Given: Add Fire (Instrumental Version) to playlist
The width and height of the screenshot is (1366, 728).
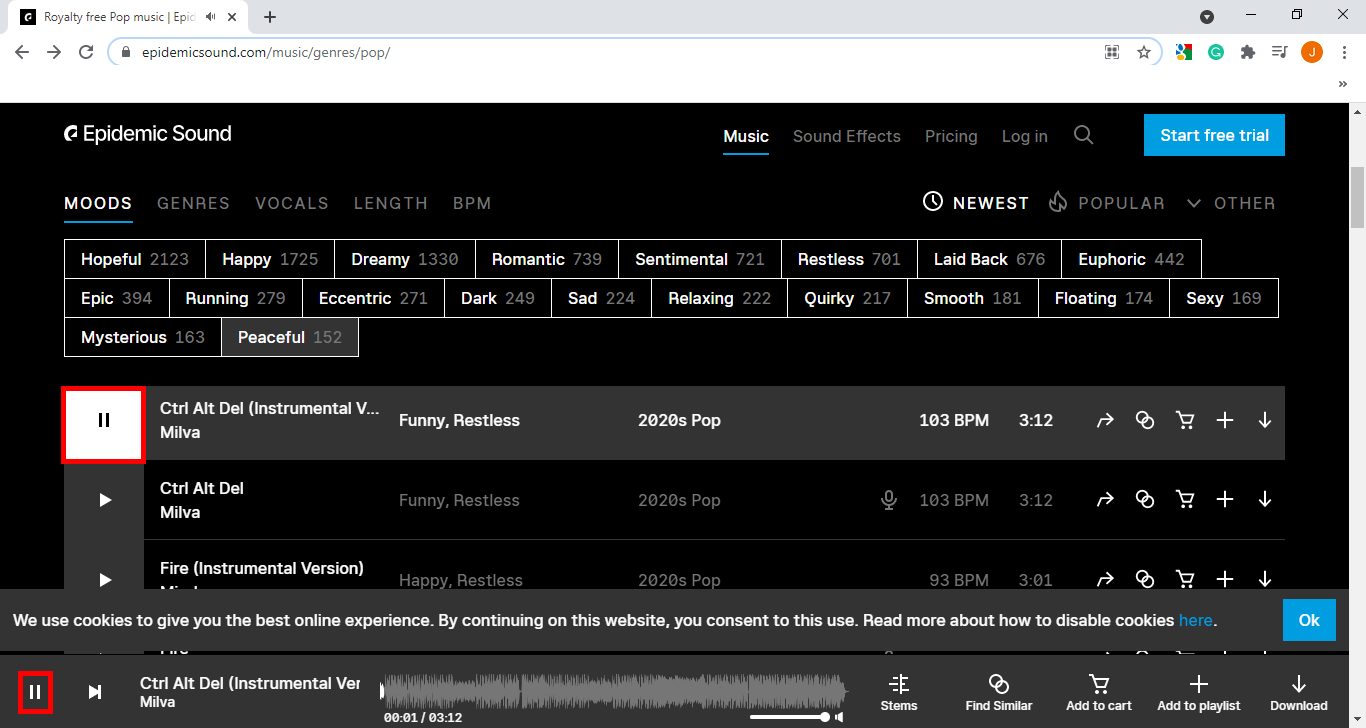Looking at the screenshot, I should click(x=1225, y=579).
